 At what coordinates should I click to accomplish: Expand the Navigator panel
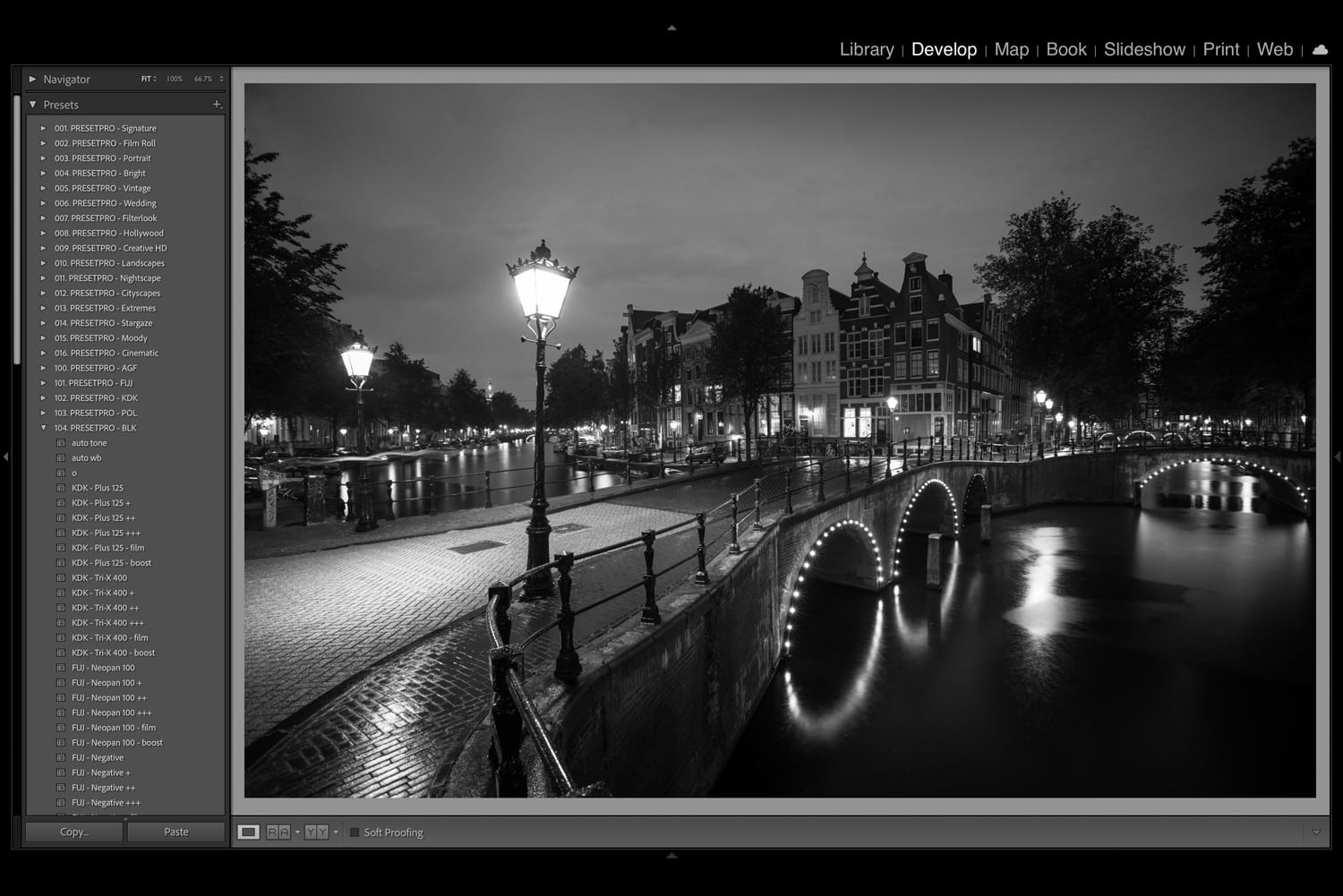pyautogui.click(x=32, y=80)
